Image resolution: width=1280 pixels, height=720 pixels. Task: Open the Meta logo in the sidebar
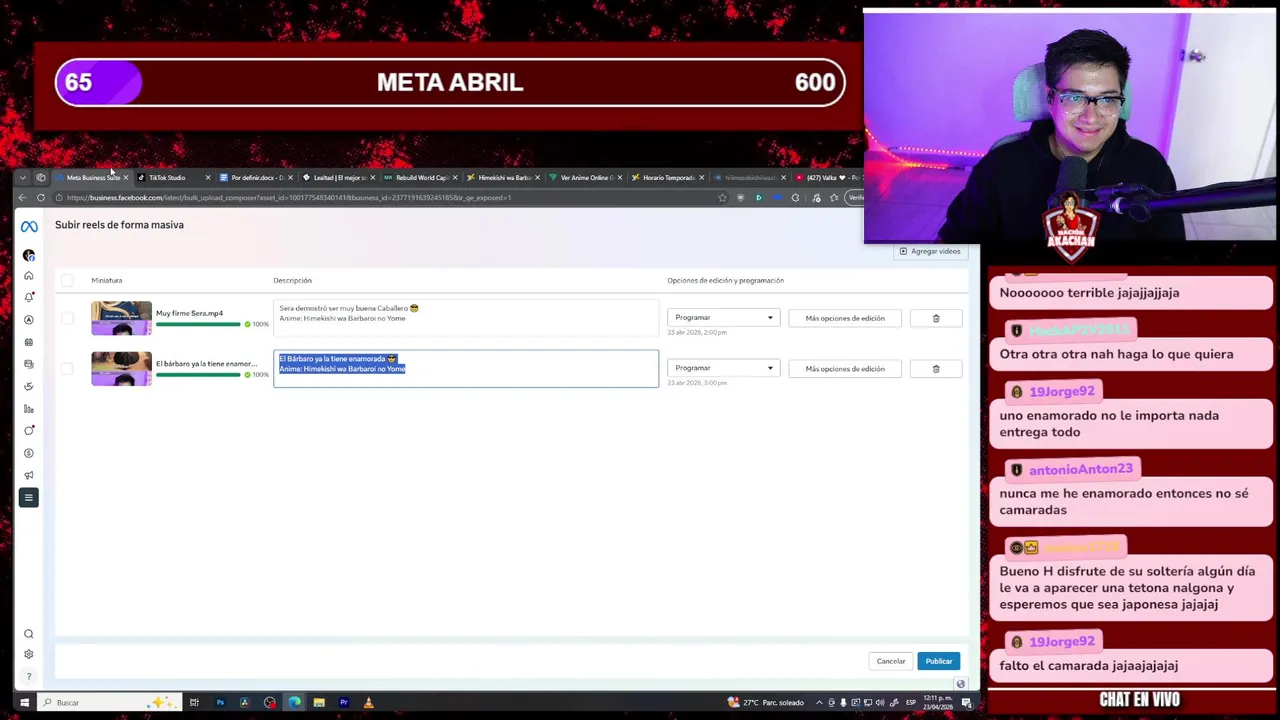pyautogui.click(x=29, y=227)
